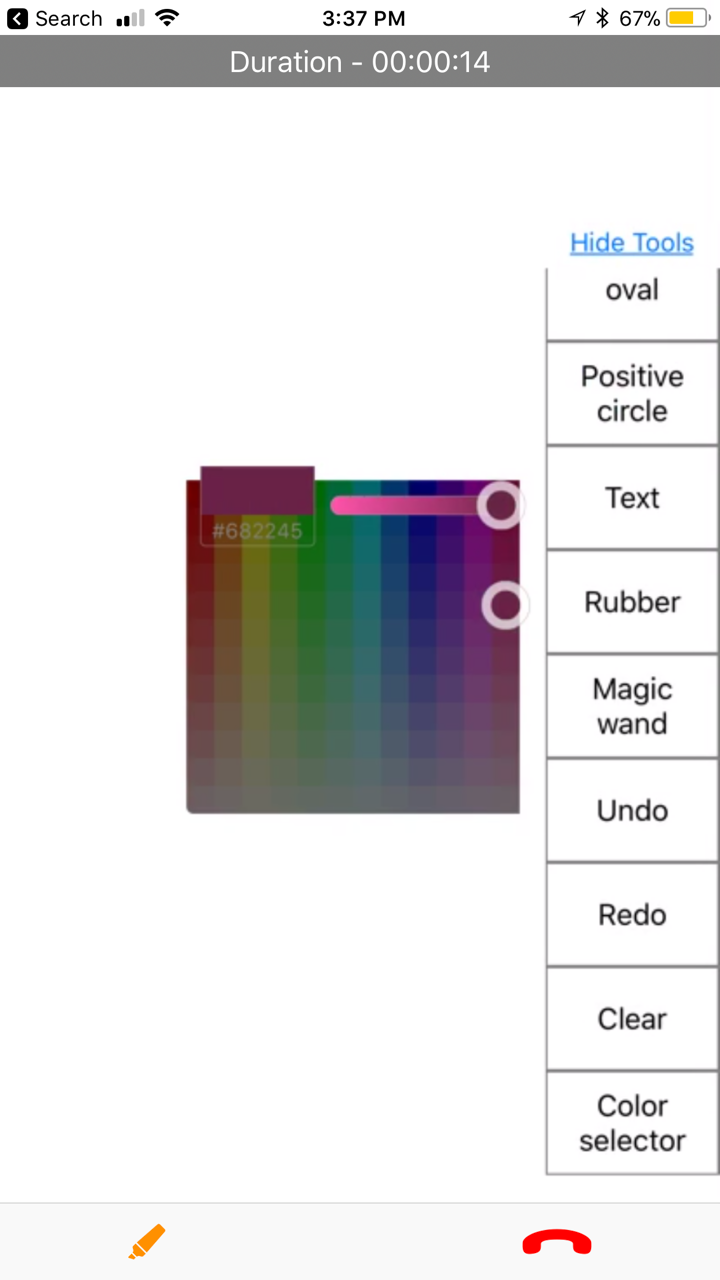This screenshot has height=1280, width=720.
Task: Tap the Undo button
Action: (632, 810)
